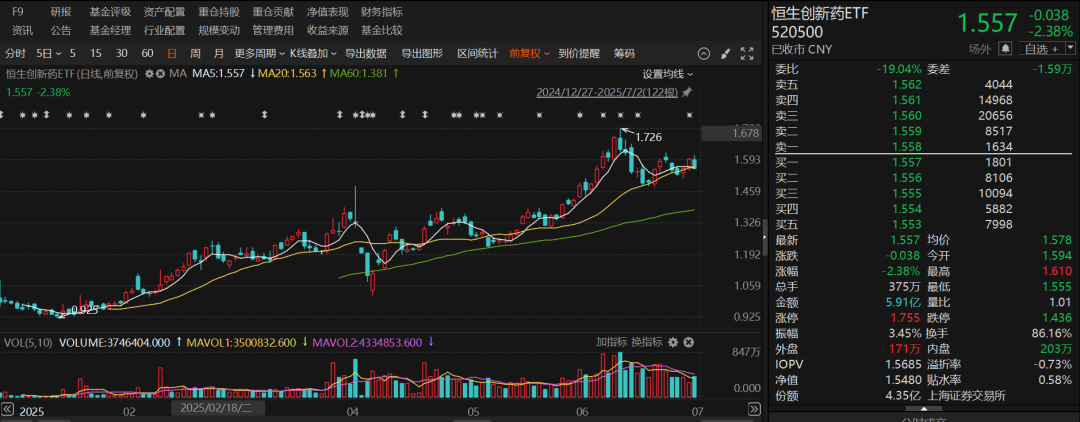Click 换指标 change indicator button
Screen dimensions: 1080x422
tap(647, 342)
